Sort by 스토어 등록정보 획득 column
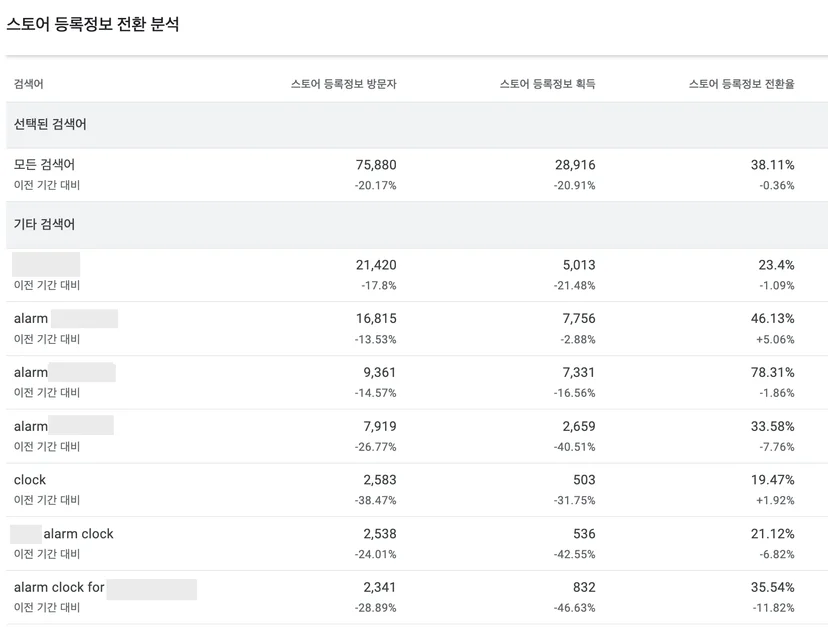The width and height of the screenshot is (828, 627). pyautogui.click(x=548, y=83)
